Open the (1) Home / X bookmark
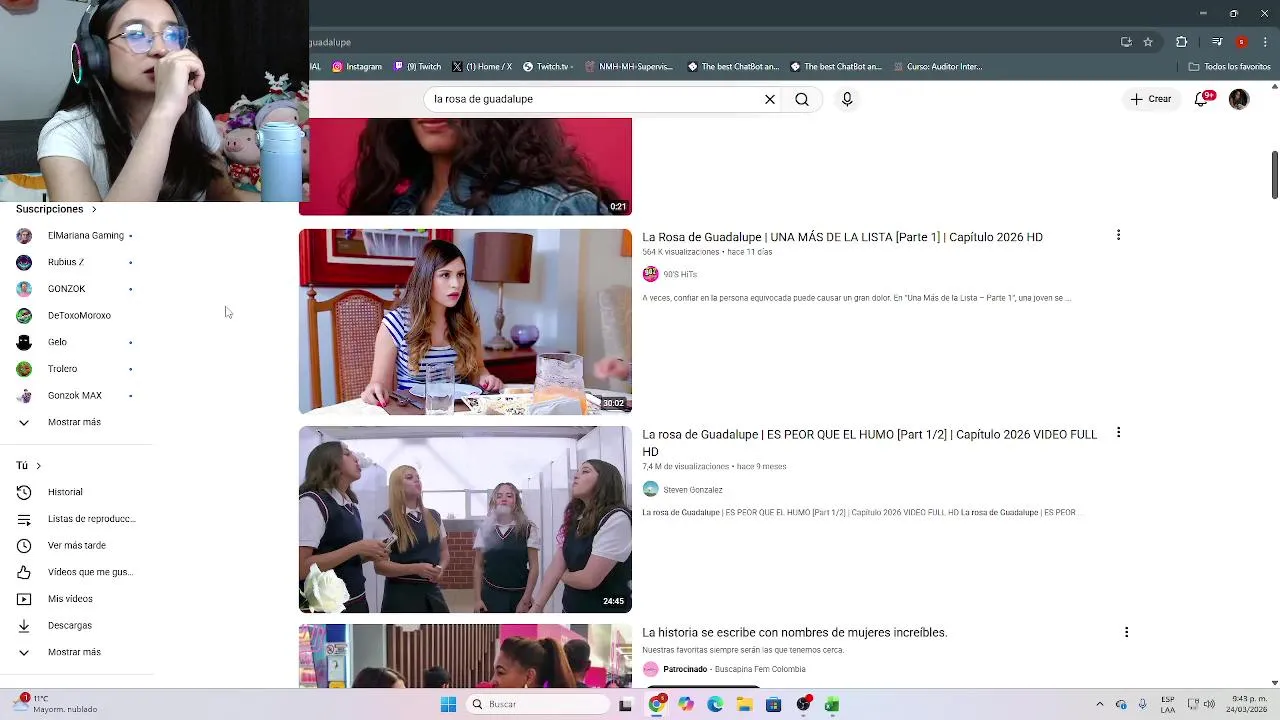The image size is (1280, 720). pos(482,67)
